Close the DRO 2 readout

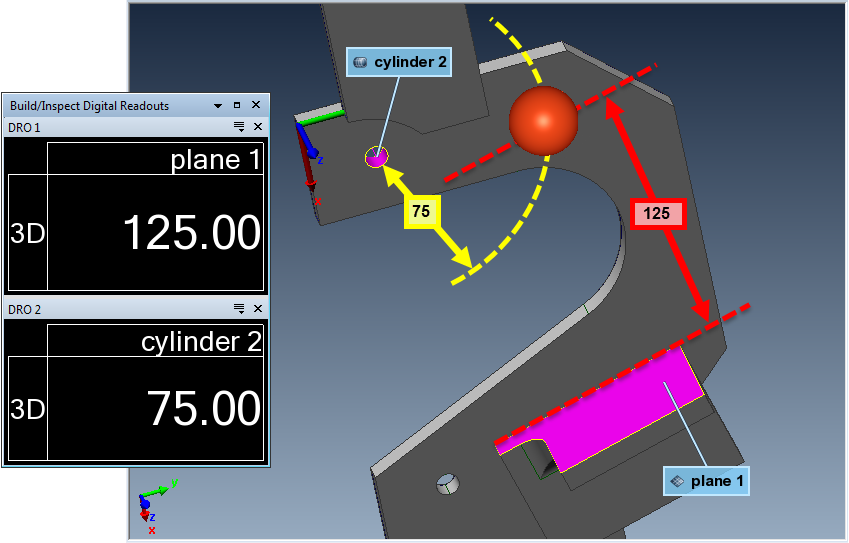pos(258,309)
